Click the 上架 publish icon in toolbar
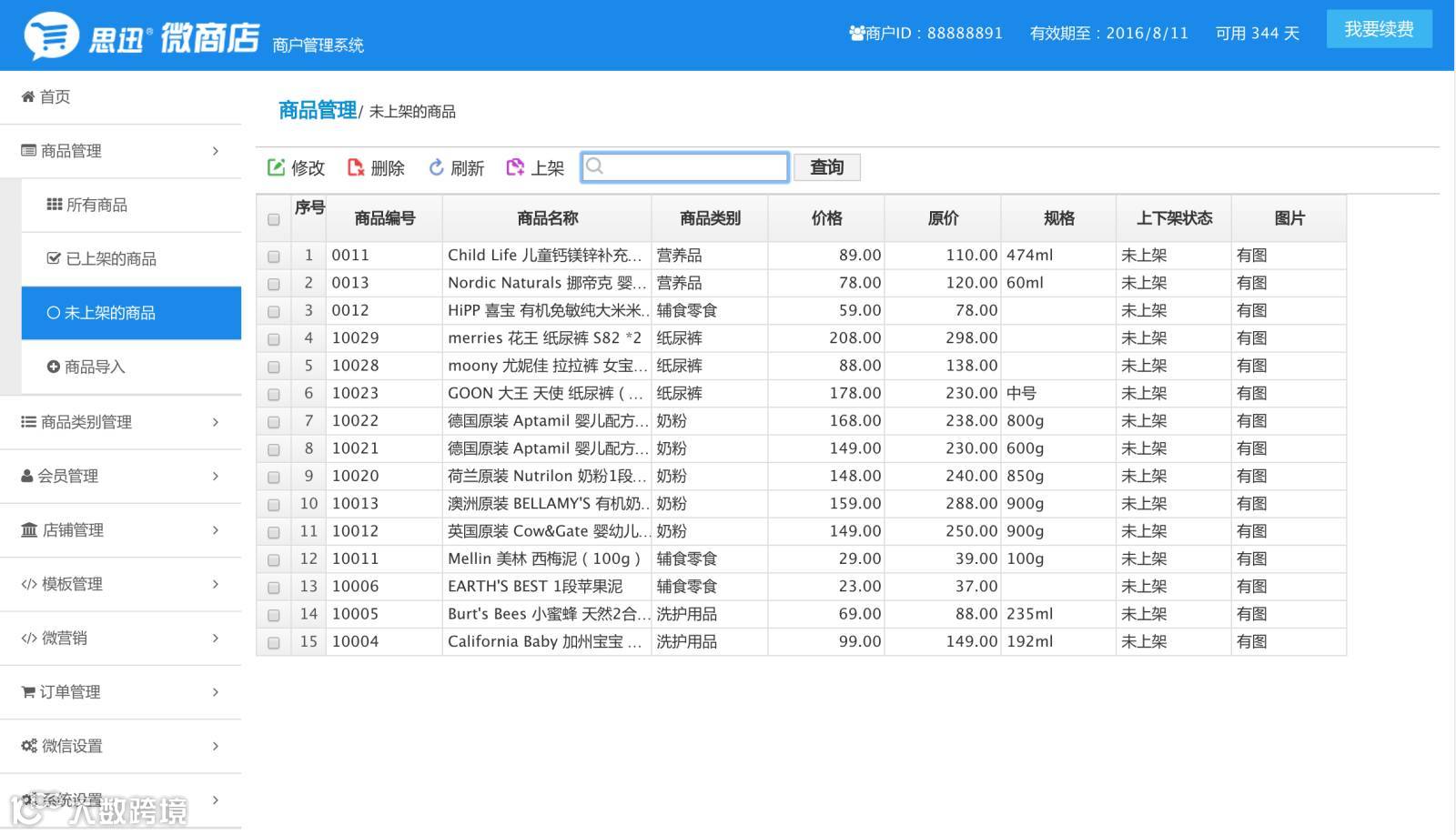Screen dimensions: 1456x835 pos(515,167)
